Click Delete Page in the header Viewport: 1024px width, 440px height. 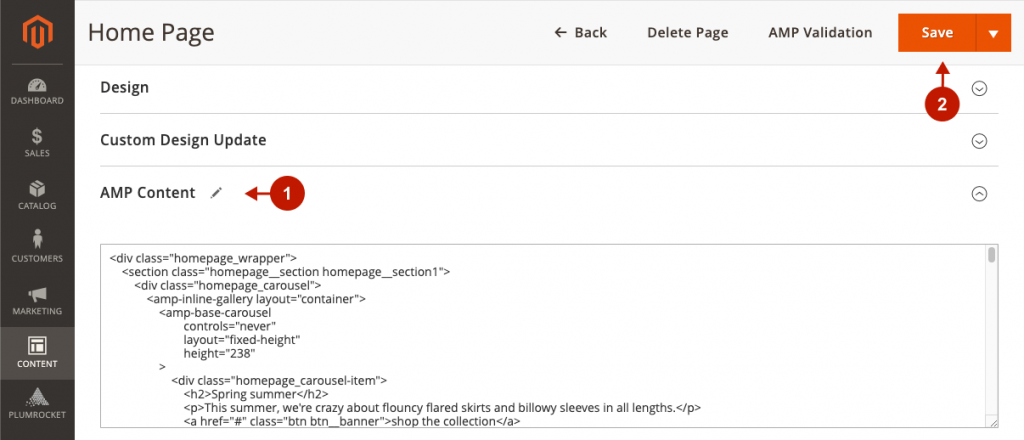coord(687,33)
